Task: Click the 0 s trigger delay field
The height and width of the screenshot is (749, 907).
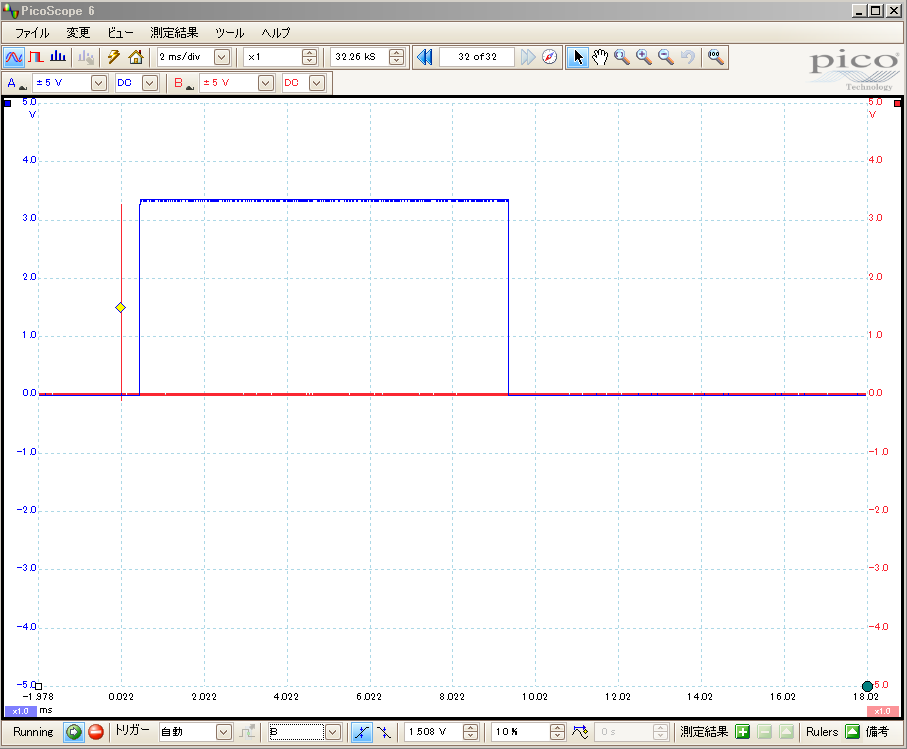Action: 624,732
